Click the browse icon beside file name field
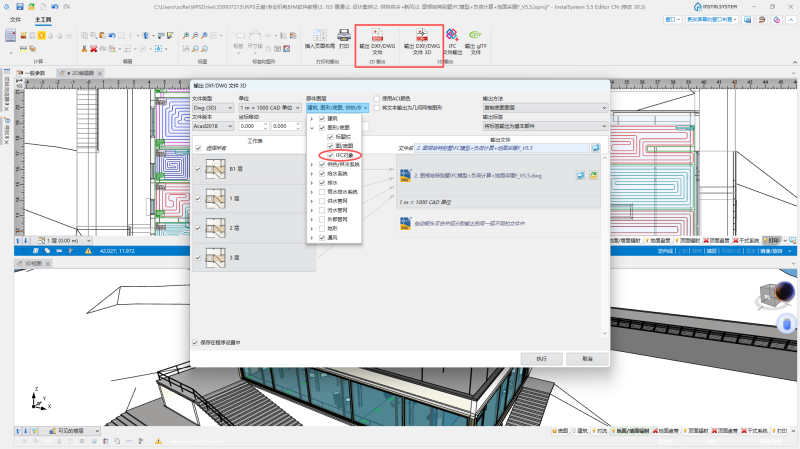 coord(595,148)
